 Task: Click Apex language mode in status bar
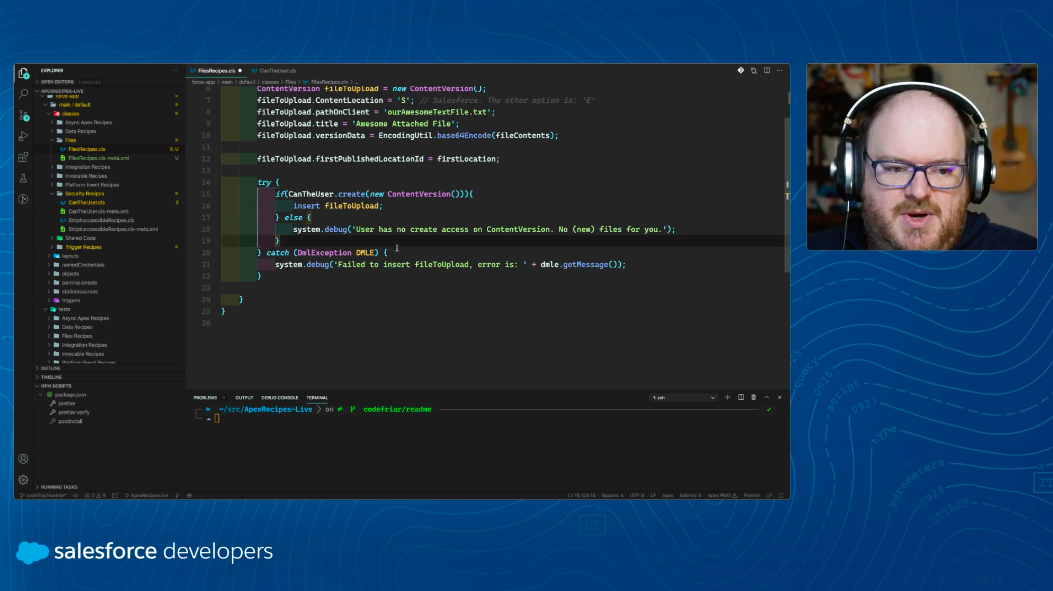point(668,496)
